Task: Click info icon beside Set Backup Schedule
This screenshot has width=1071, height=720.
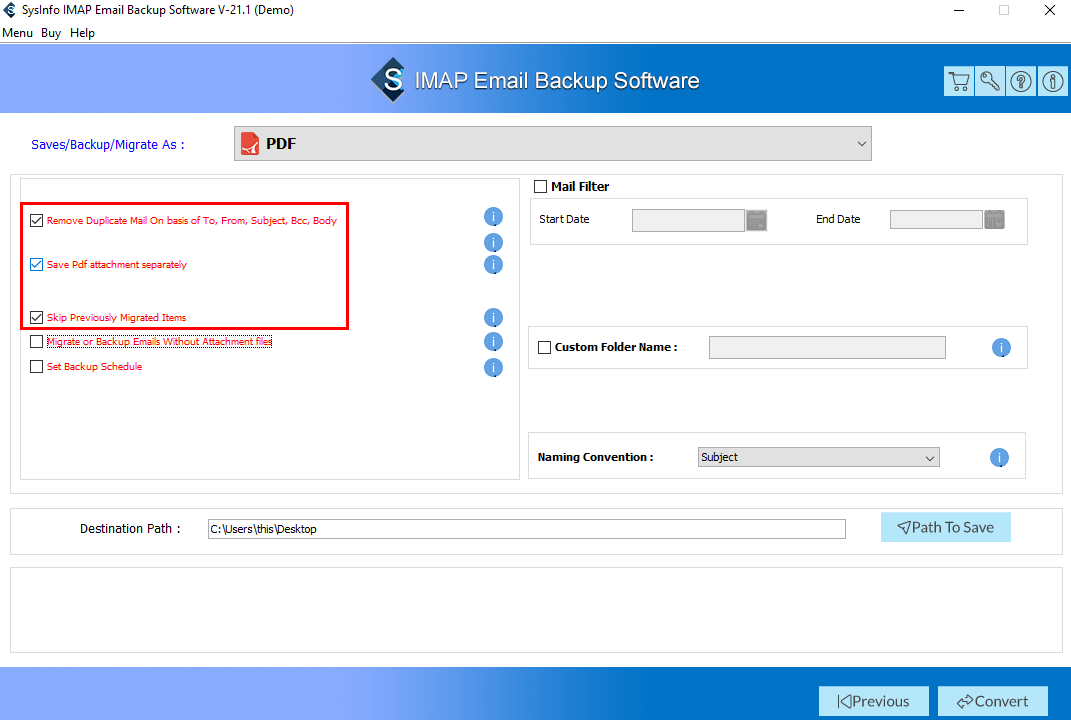Action: point(493,368)
